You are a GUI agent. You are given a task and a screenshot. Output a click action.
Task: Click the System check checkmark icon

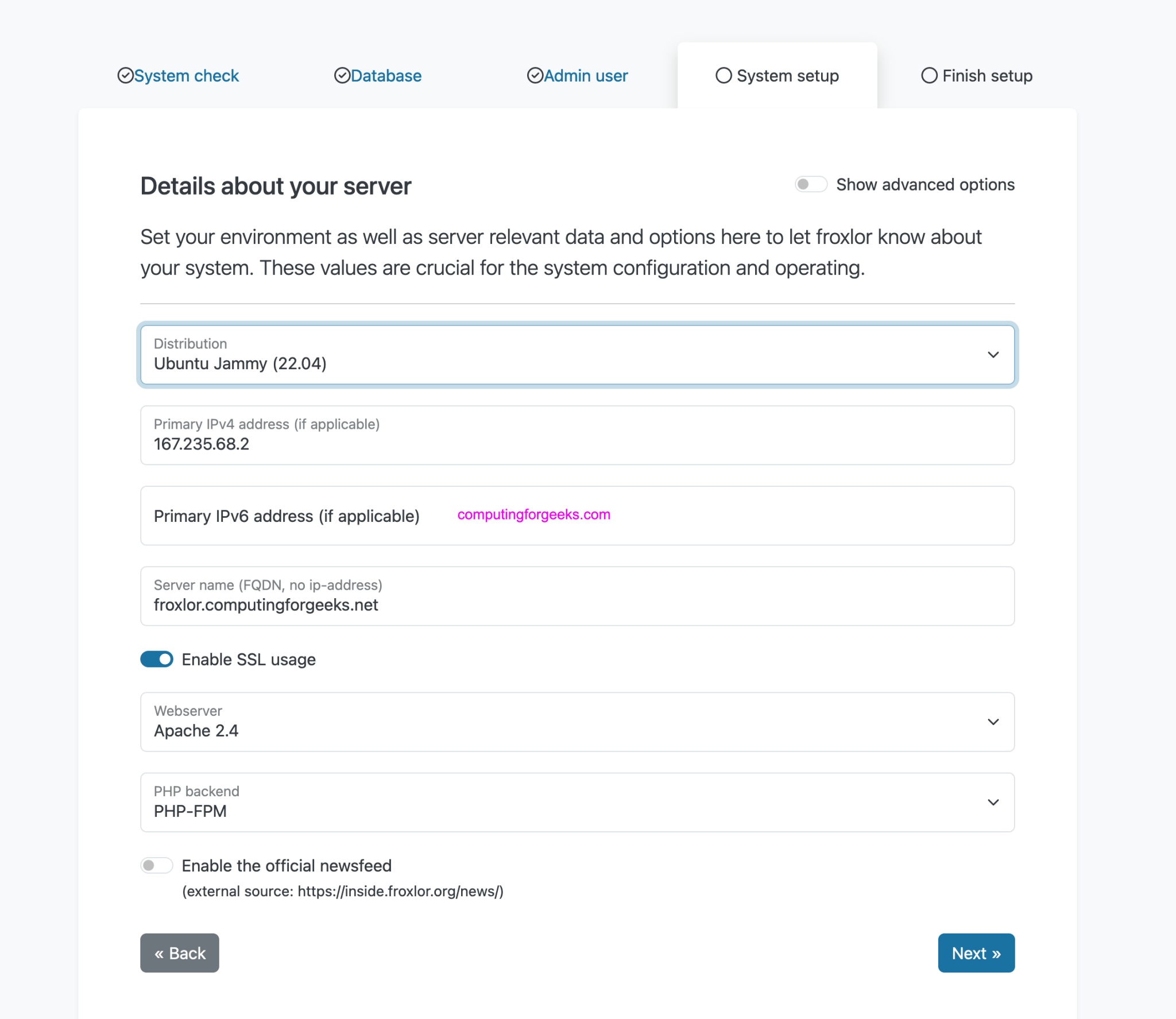point(125,75)
